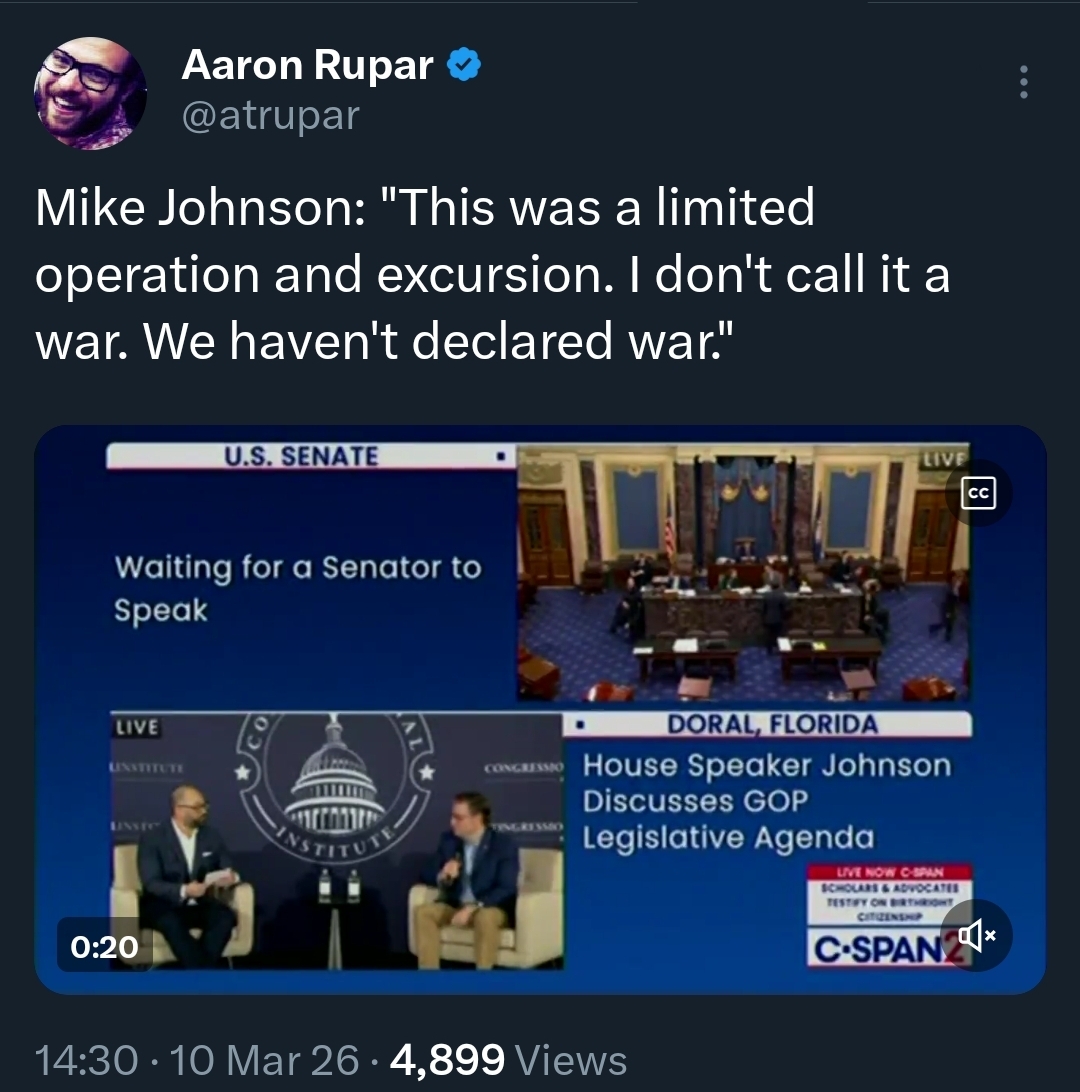Screen dimensions: 1080x1092
Task: Click the blue verified badge
Action: [463, 65]
